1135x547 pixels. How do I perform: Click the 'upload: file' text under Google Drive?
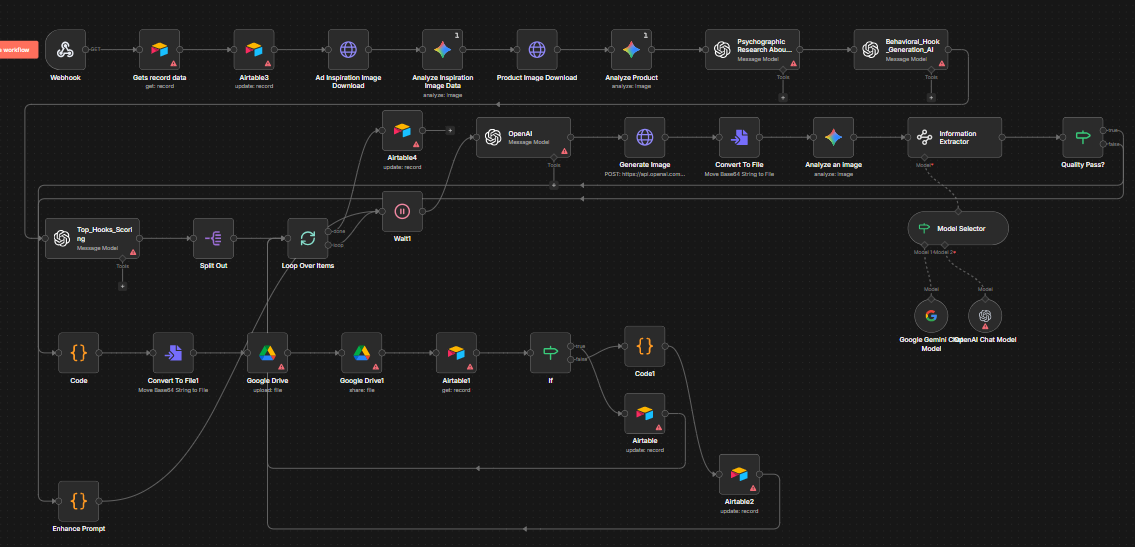268,389
